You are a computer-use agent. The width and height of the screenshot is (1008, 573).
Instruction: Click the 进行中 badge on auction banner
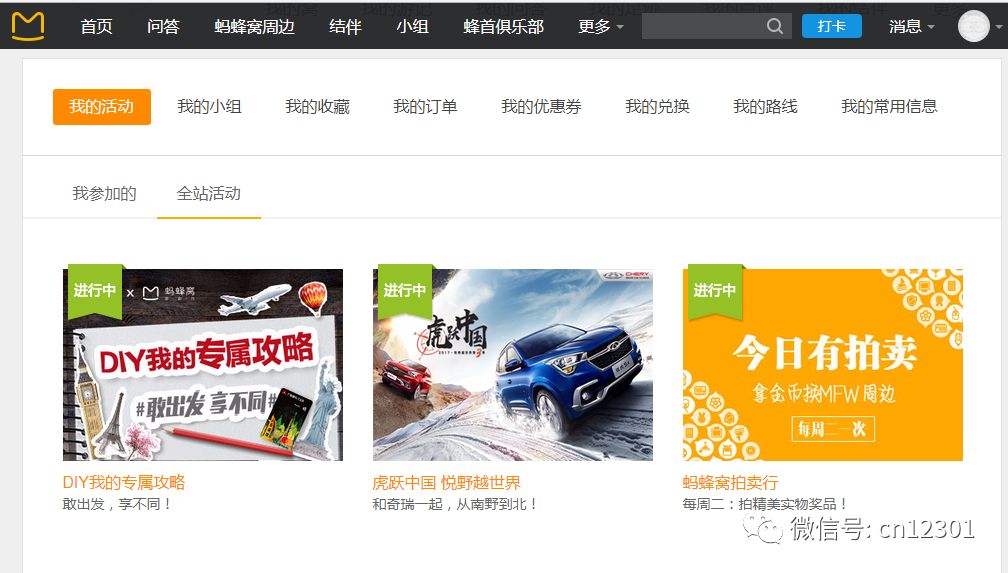[x=714, y=291]
